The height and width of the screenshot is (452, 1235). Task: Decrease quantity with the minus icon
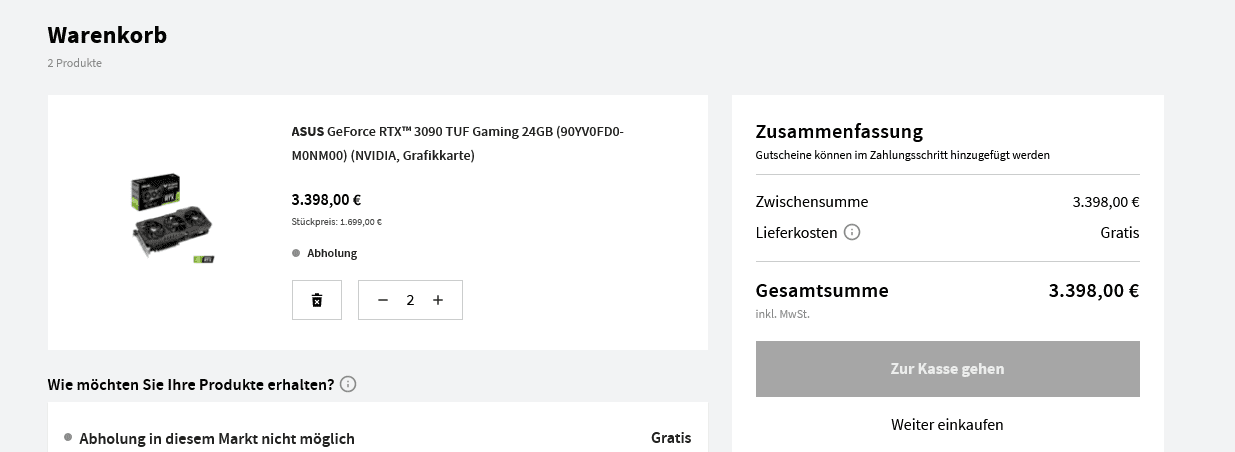tap(383, 300)
